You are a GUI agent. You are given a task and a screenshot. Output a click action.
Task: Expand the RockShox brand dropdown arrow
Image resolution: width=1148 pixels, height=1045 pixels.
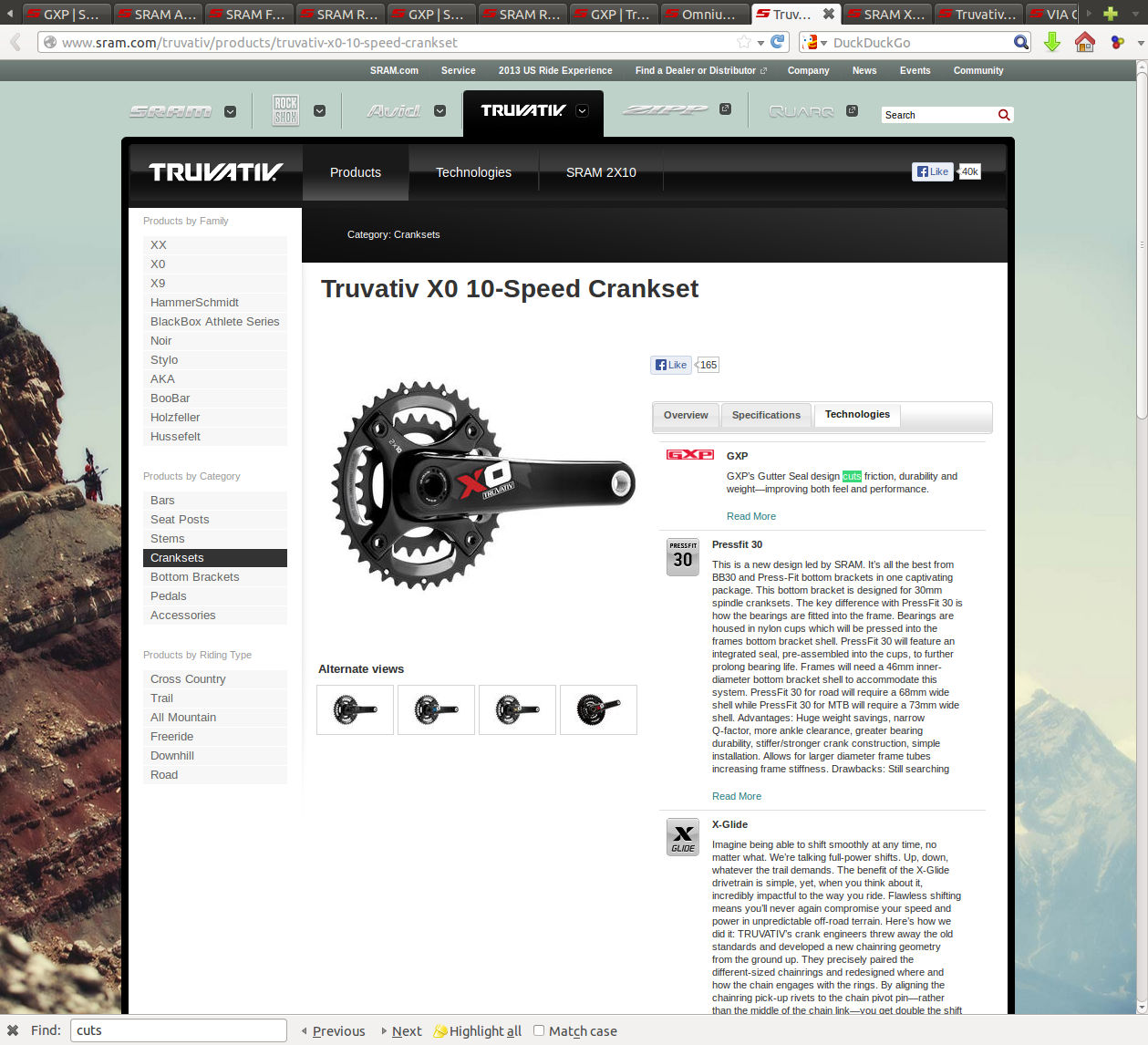tap(319, 111)
